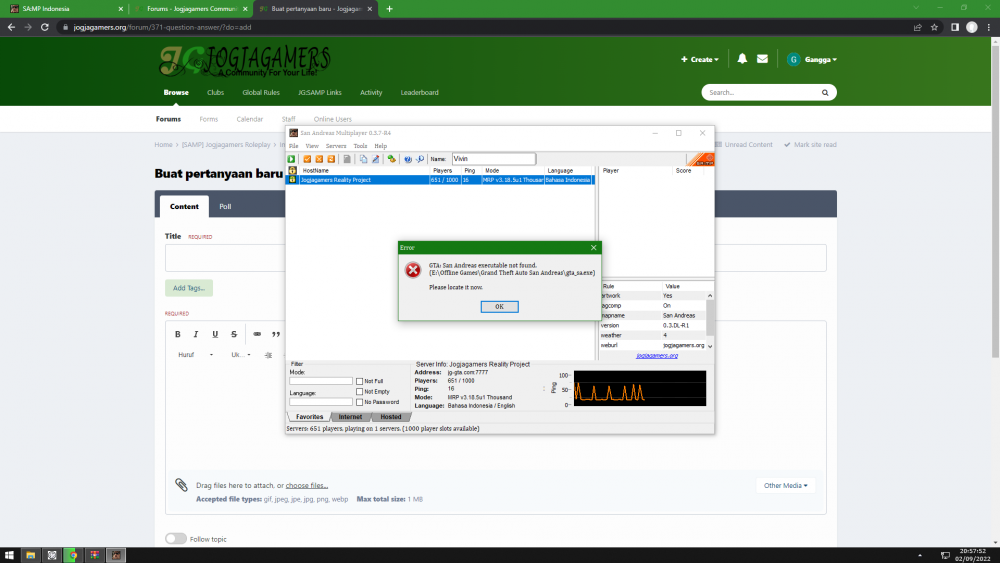Click the Mark site read link

click(810, 145)
